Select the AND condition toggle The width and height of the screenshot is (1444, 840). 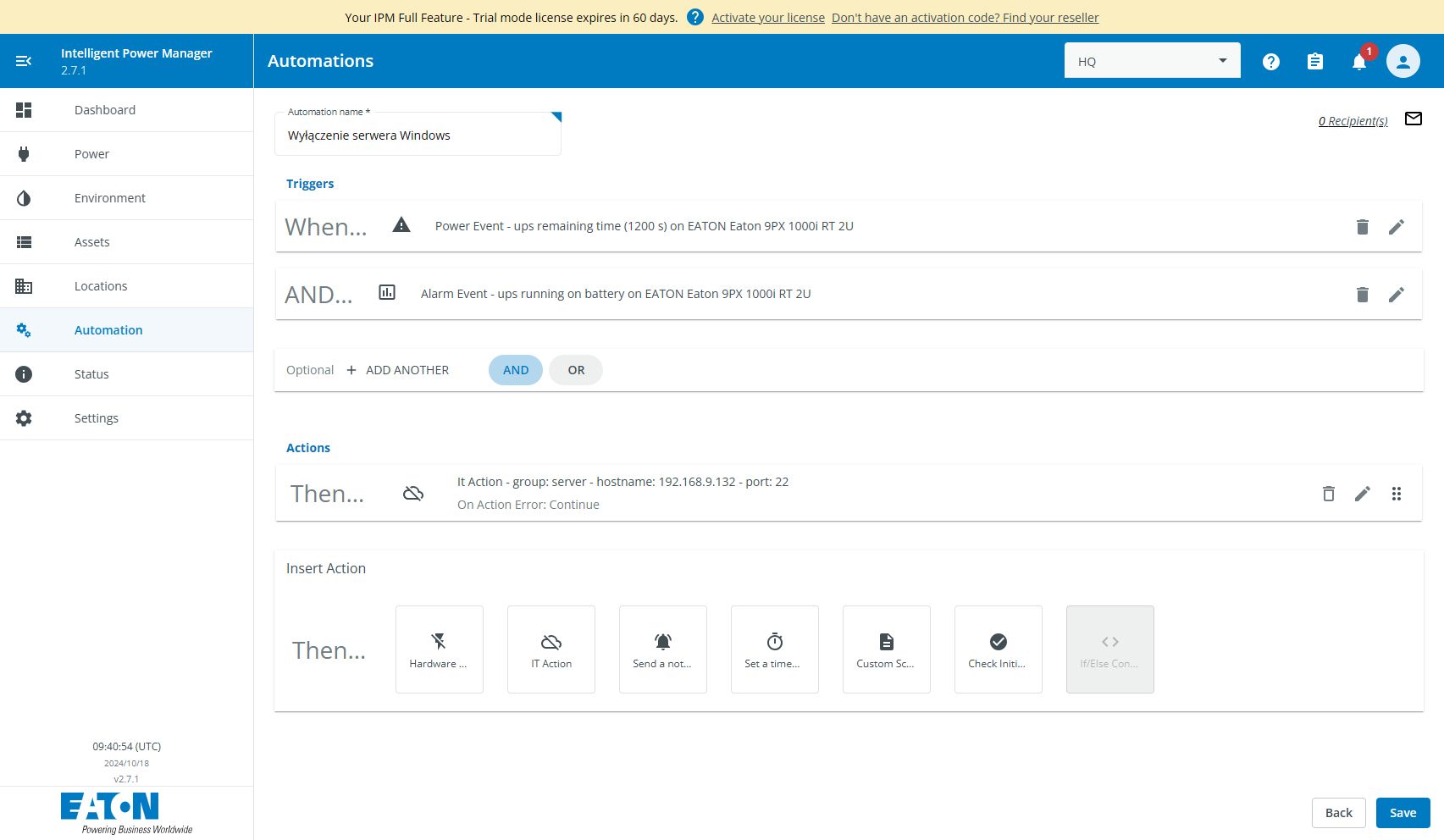click(515, 370)
